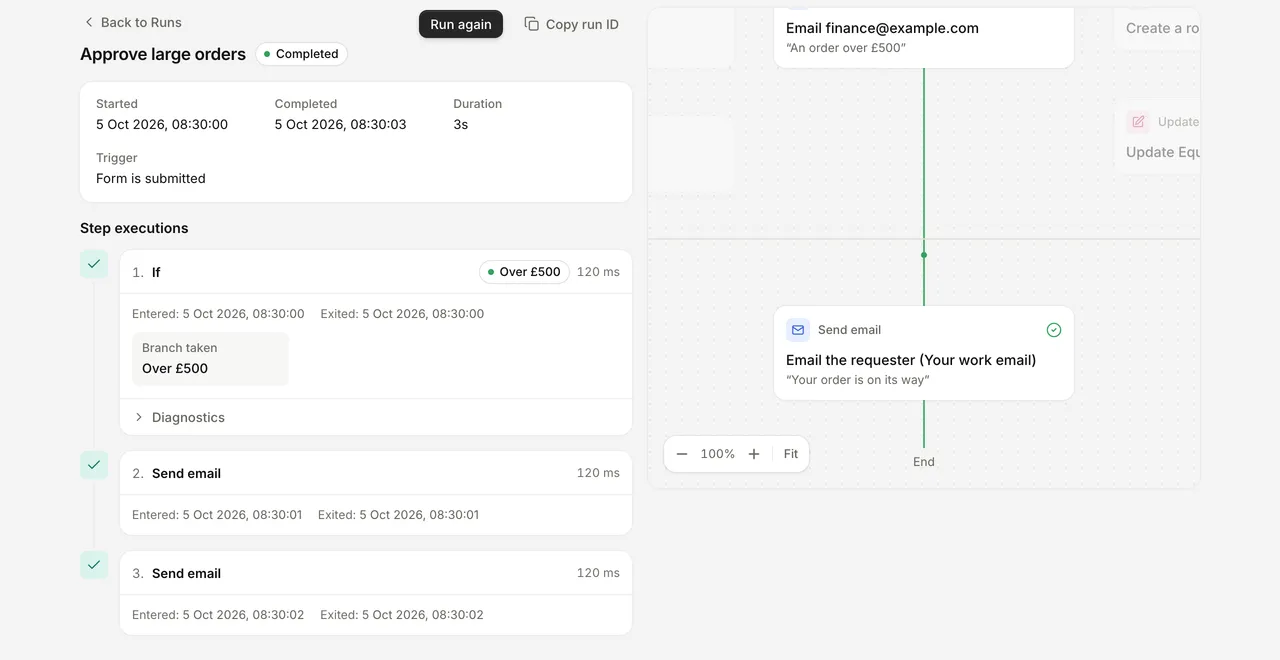Click the trigger Form is submitted
Viewport: 1280px width, 660px height.
click(x=151, y=179)
